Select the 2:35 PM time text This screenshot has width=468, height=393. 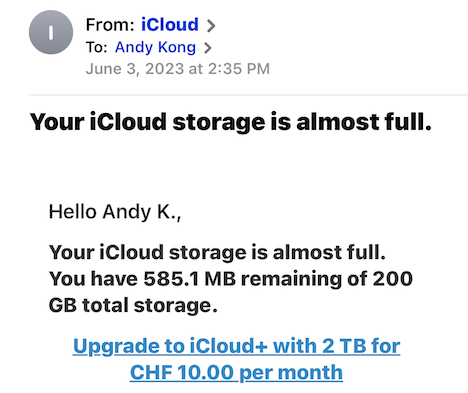click(239, 69)
